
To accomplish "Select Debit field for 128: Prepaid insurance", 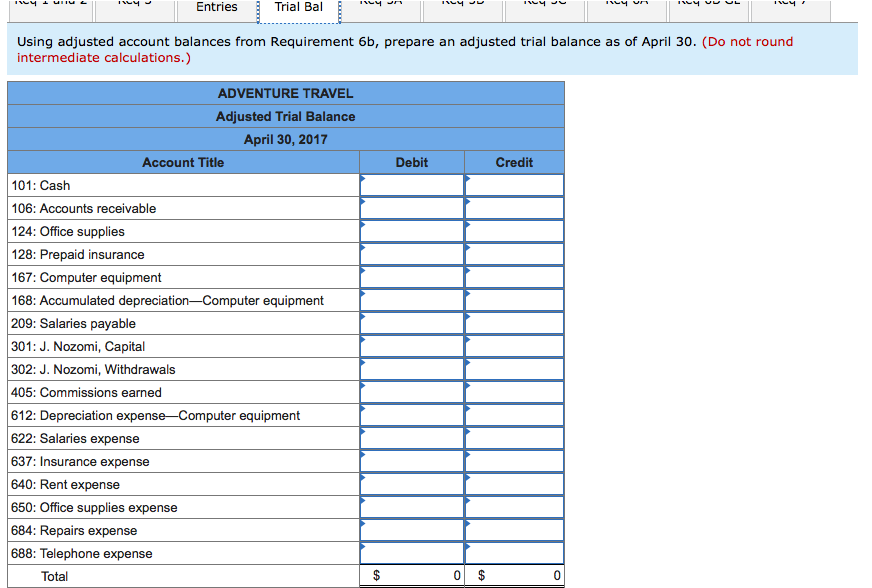I will point(412,254).
